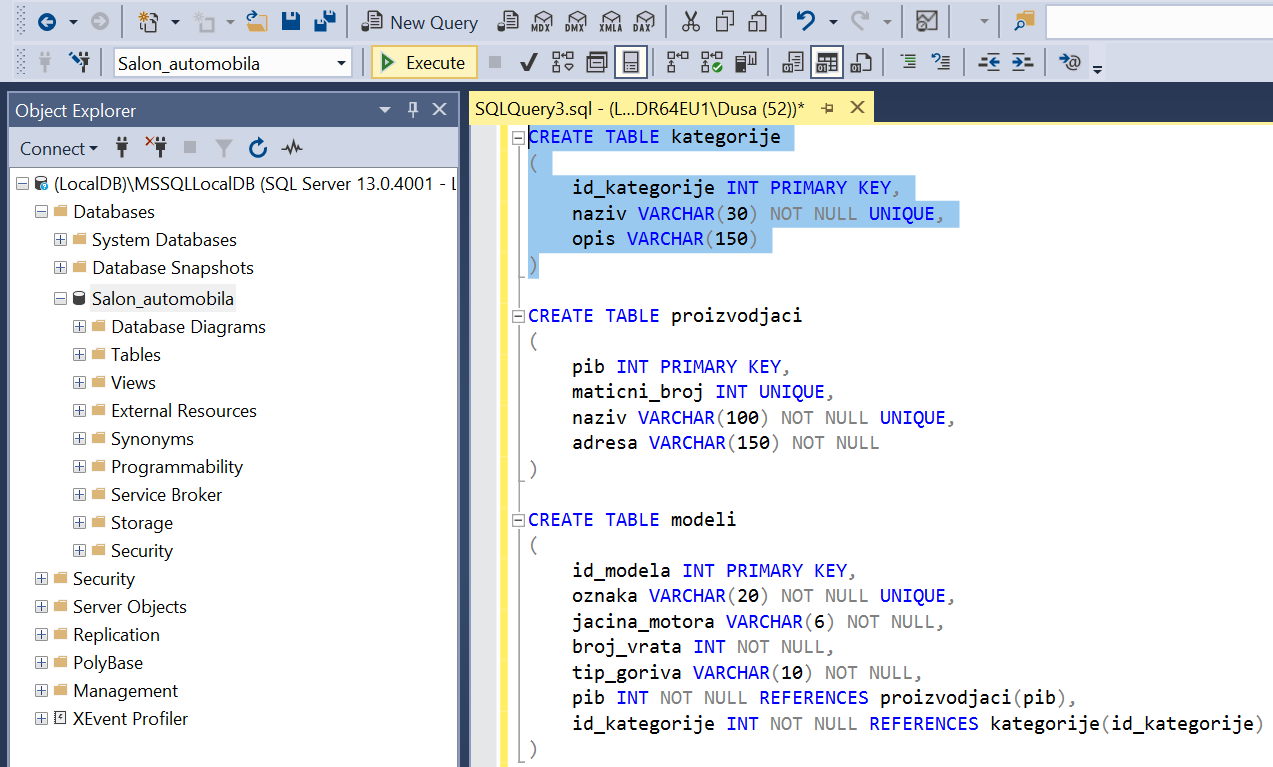Undo the last edit
The image size is (1273, 767).
coord(806,21)
